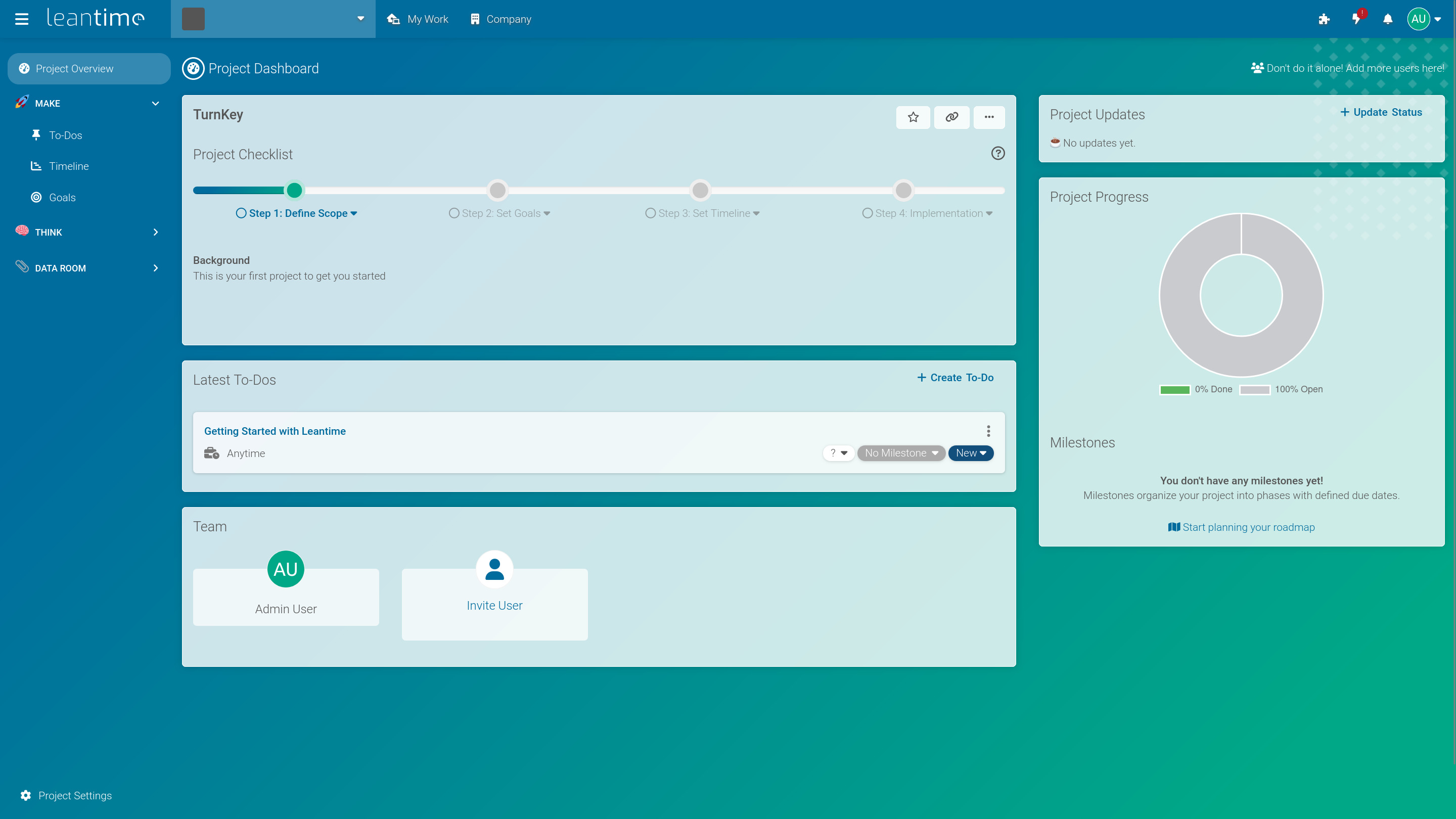The image size is (1456, 819).
Task: Open the notifications bell
Action: 1388,19
